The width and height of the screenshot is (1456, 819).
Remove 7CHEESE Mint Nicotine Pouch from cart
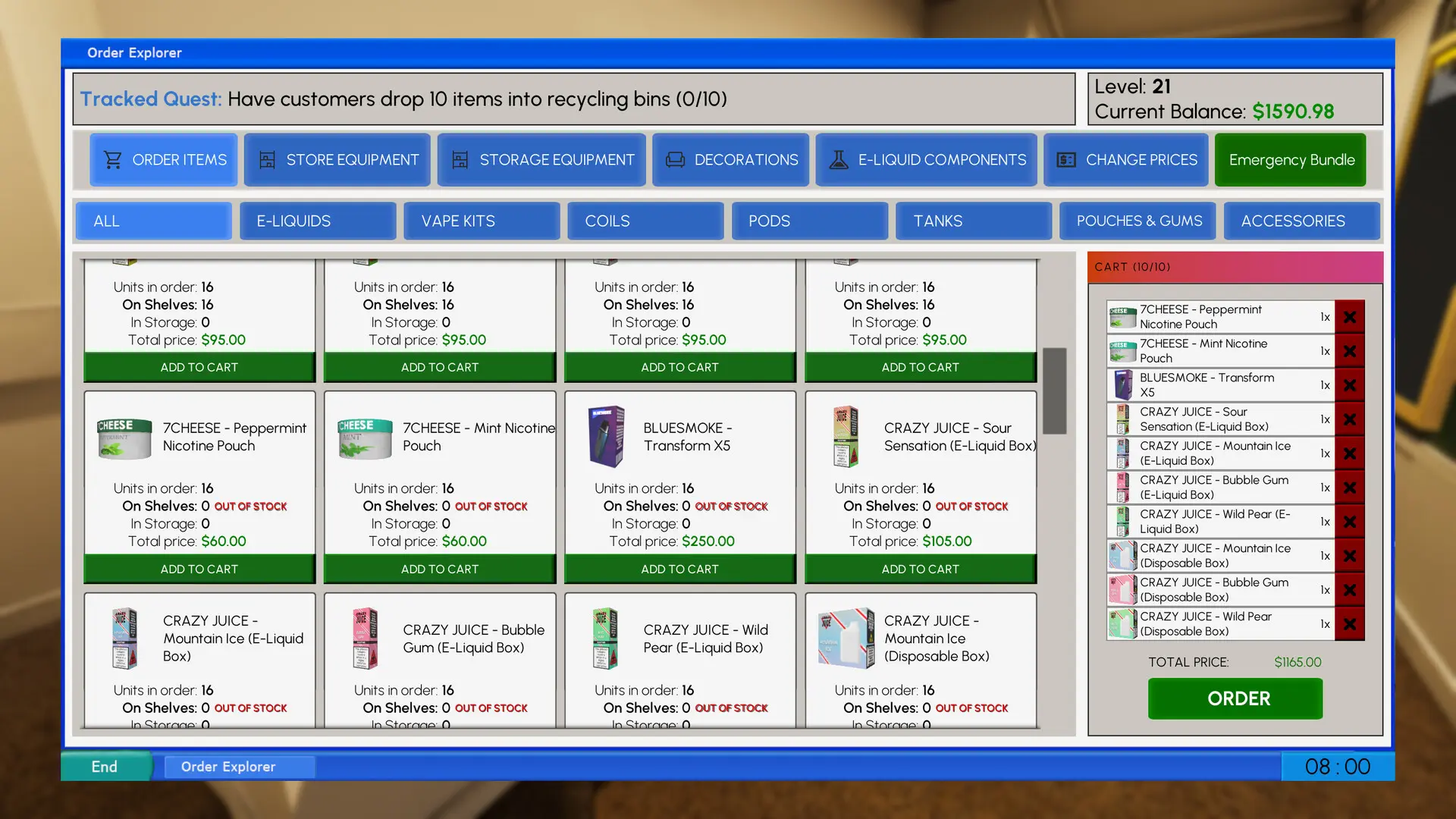[x=1350, y=351]
